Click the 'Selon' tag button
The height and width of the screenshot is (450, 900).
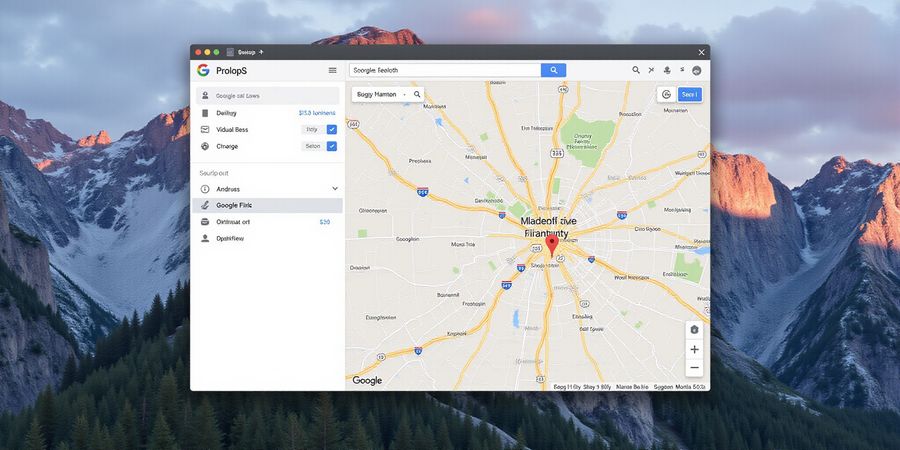click(313, 146)
